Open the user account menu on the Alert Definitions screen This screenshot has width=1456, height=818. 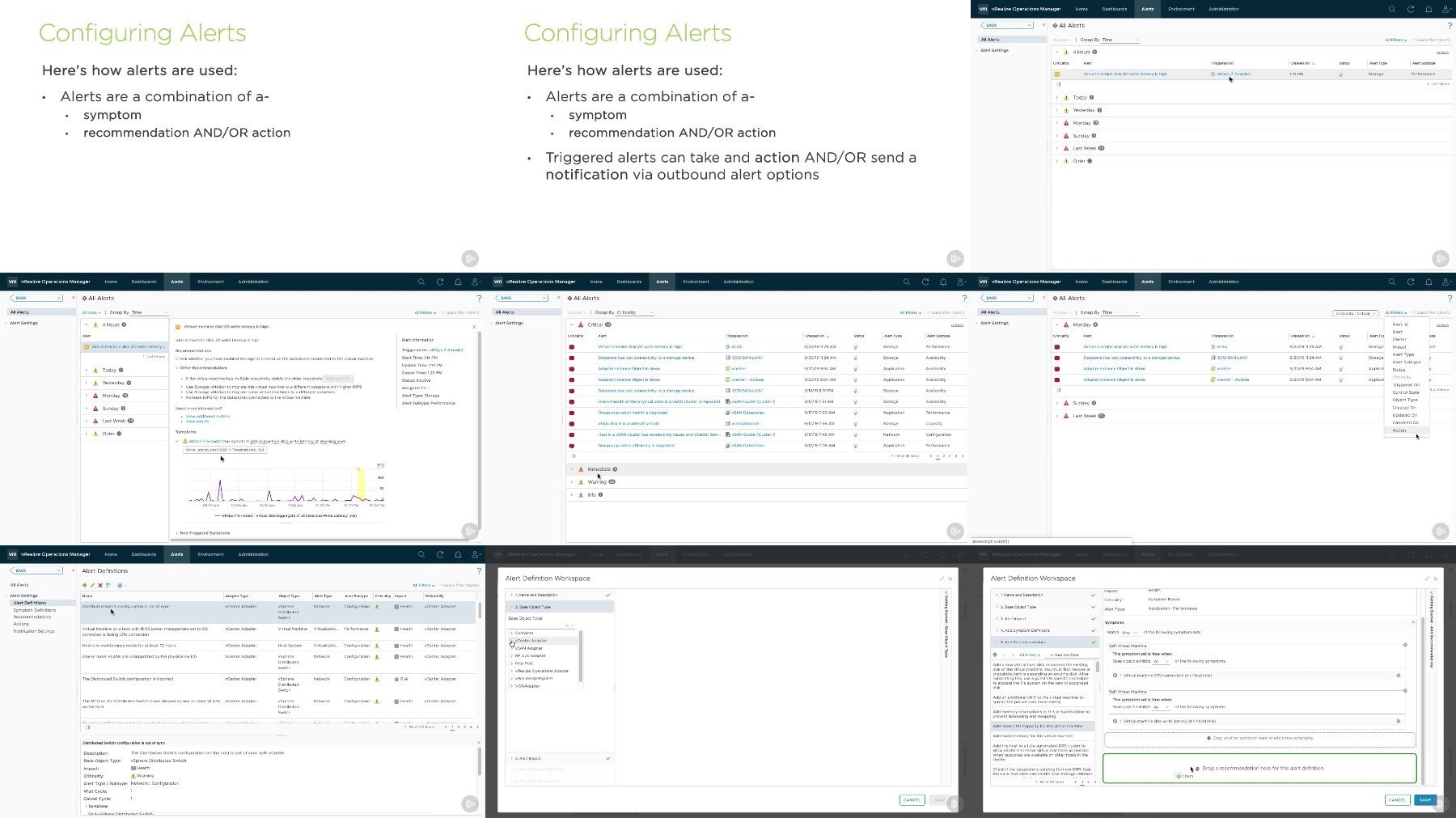tap(476, 554)
